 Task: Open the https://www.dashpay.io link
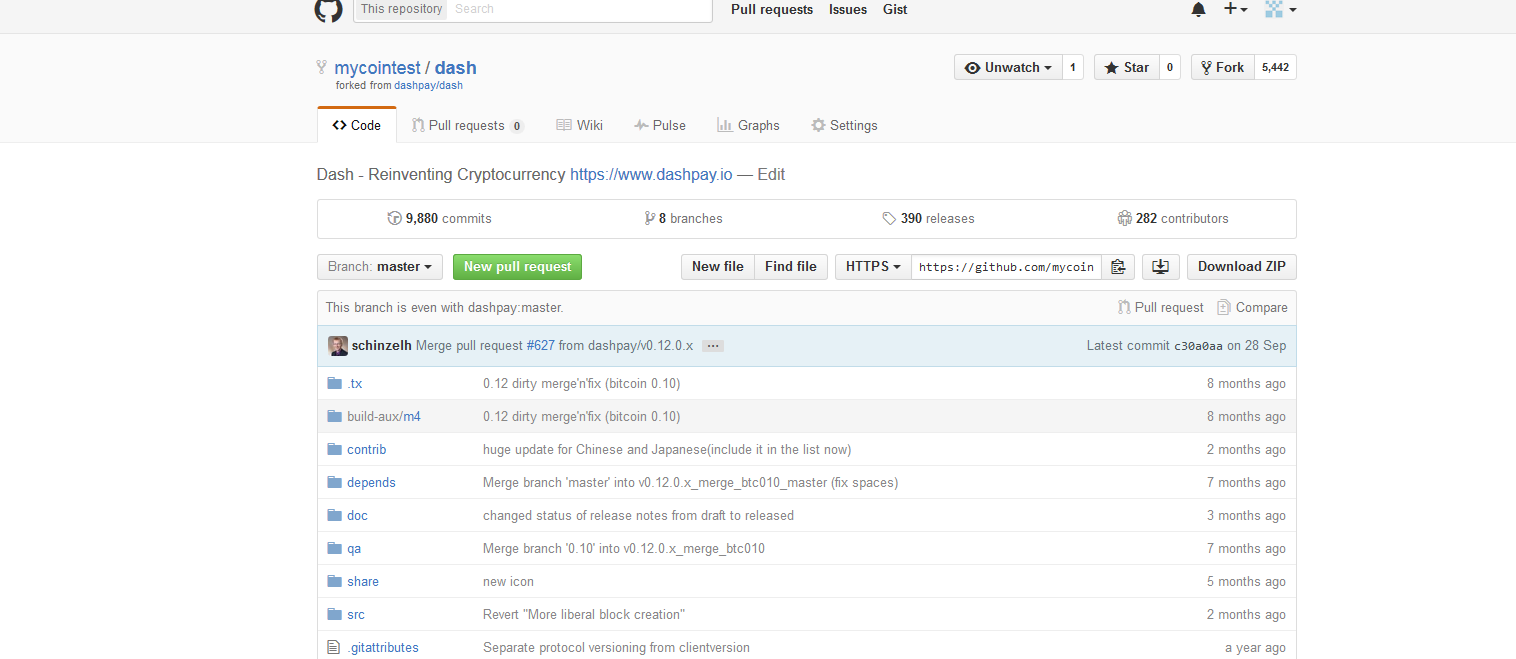click(651, 175)
